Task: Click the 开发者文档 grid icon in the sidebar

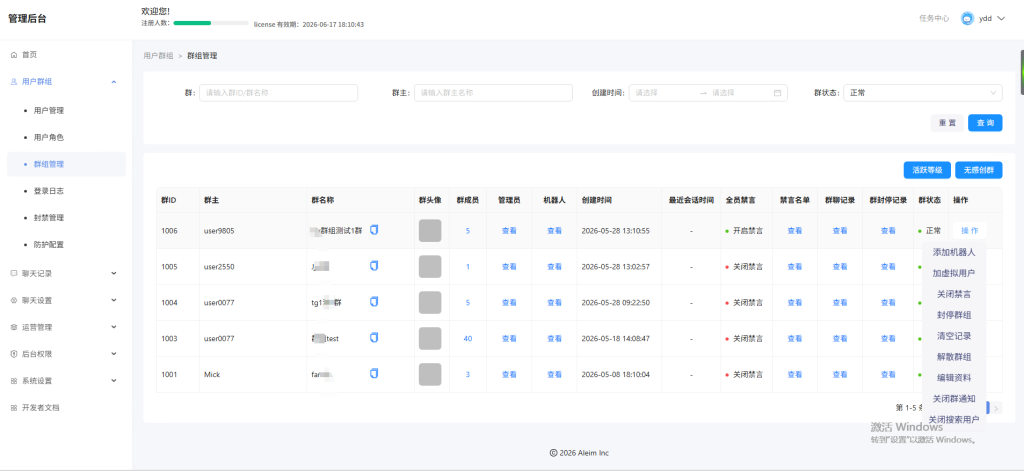Action: click(14, 408)
